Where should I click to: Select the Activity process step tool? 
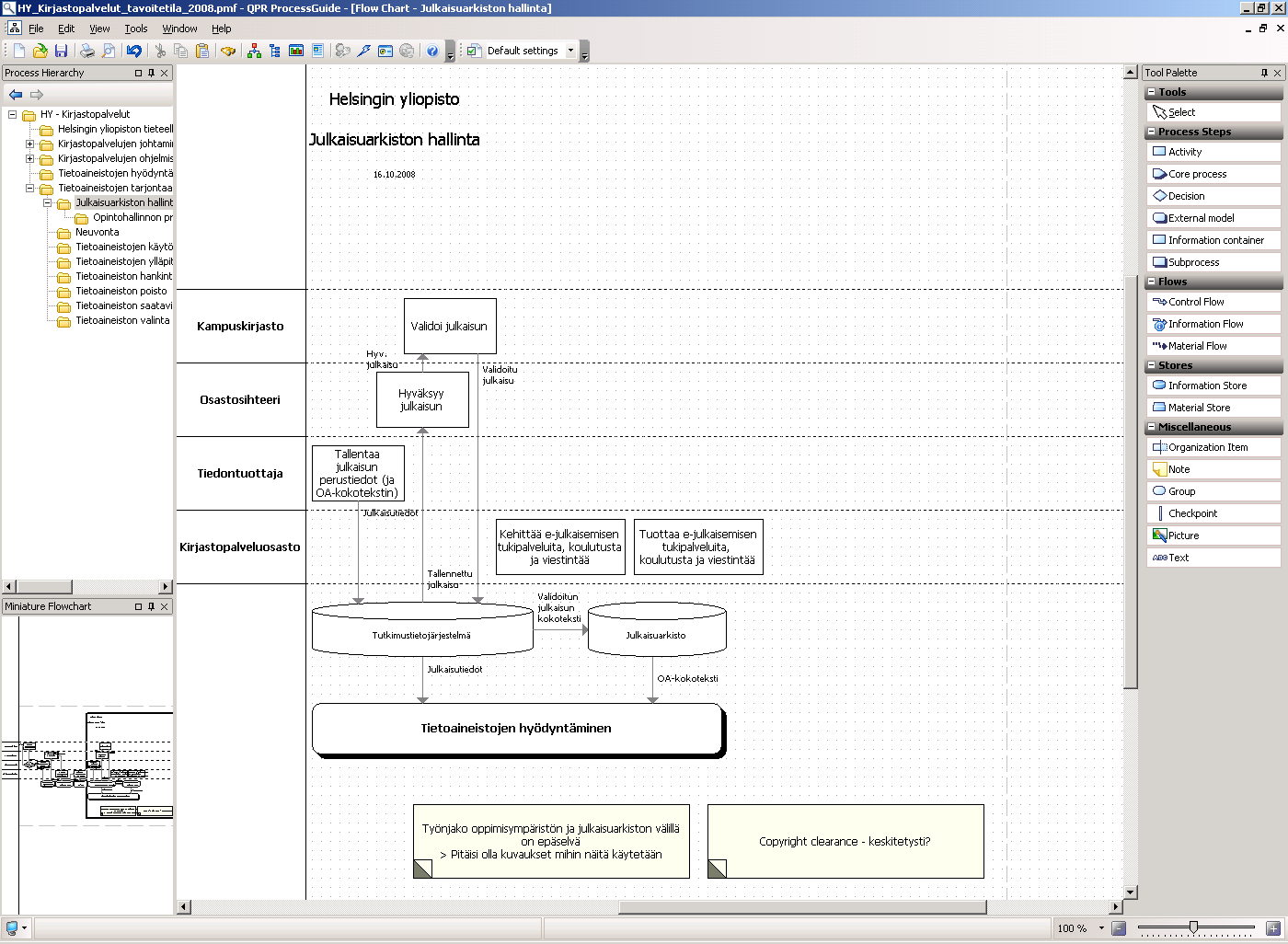pyautogui.click(x=1213, y=152)
